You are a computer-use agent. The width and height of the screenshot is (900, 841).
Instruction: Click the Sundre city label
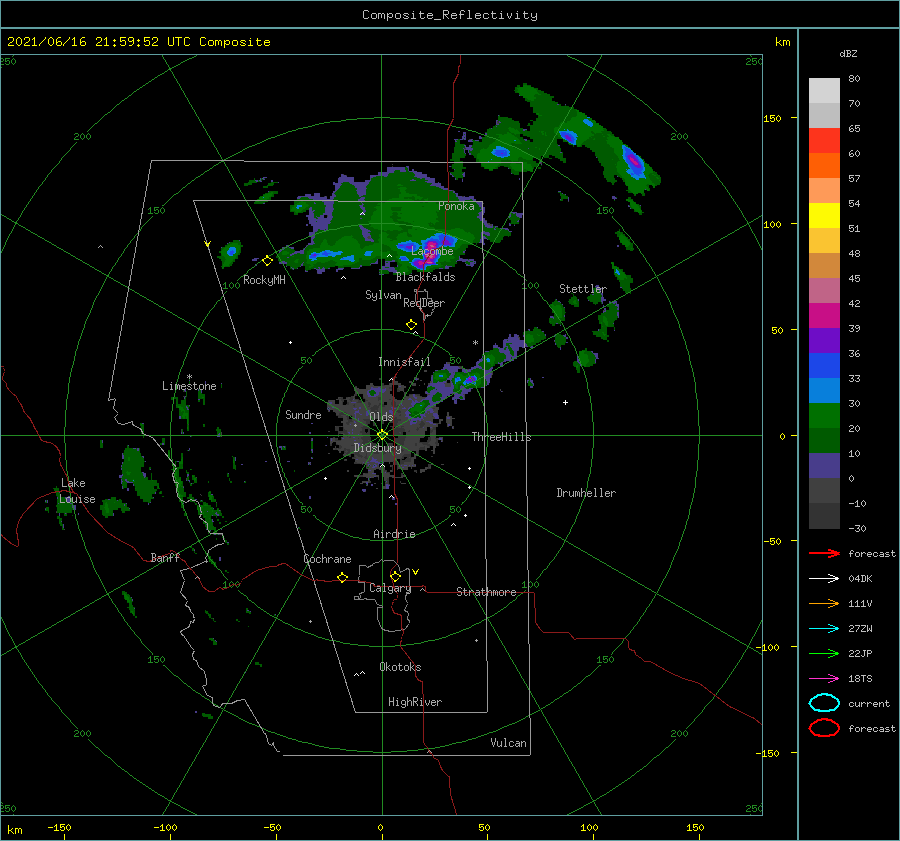pos(303,414)
